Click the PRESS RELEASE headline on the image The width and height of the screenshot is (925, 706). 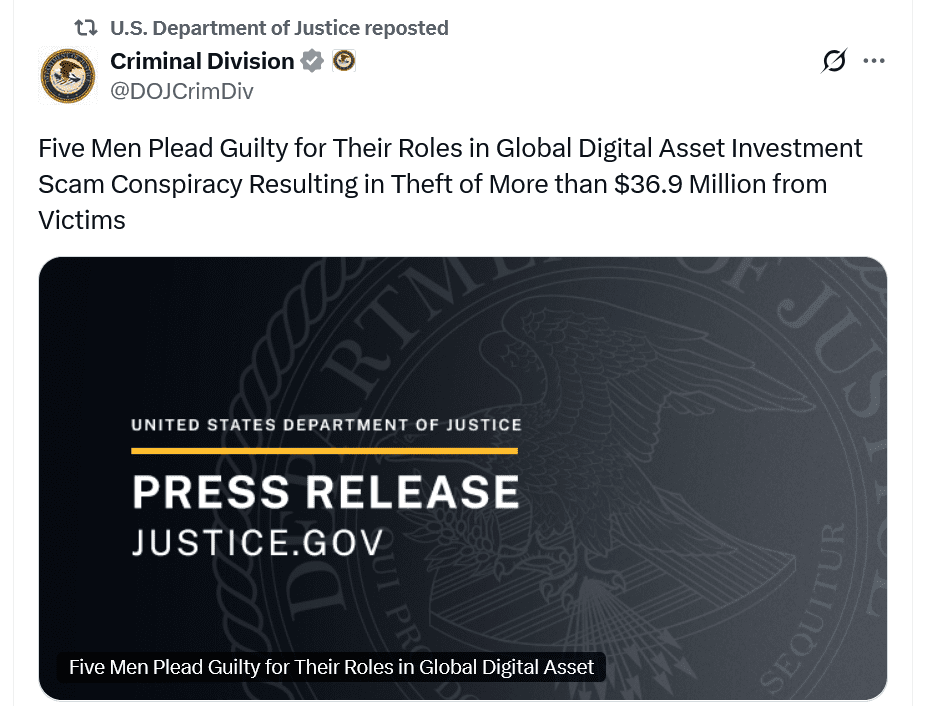pyautogui.click(x=325, y=491)
